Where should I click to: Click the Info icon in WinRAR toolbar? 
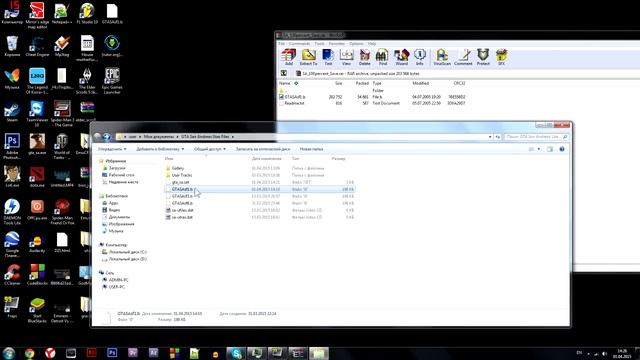pyautogui.click(x=420, y=57)
